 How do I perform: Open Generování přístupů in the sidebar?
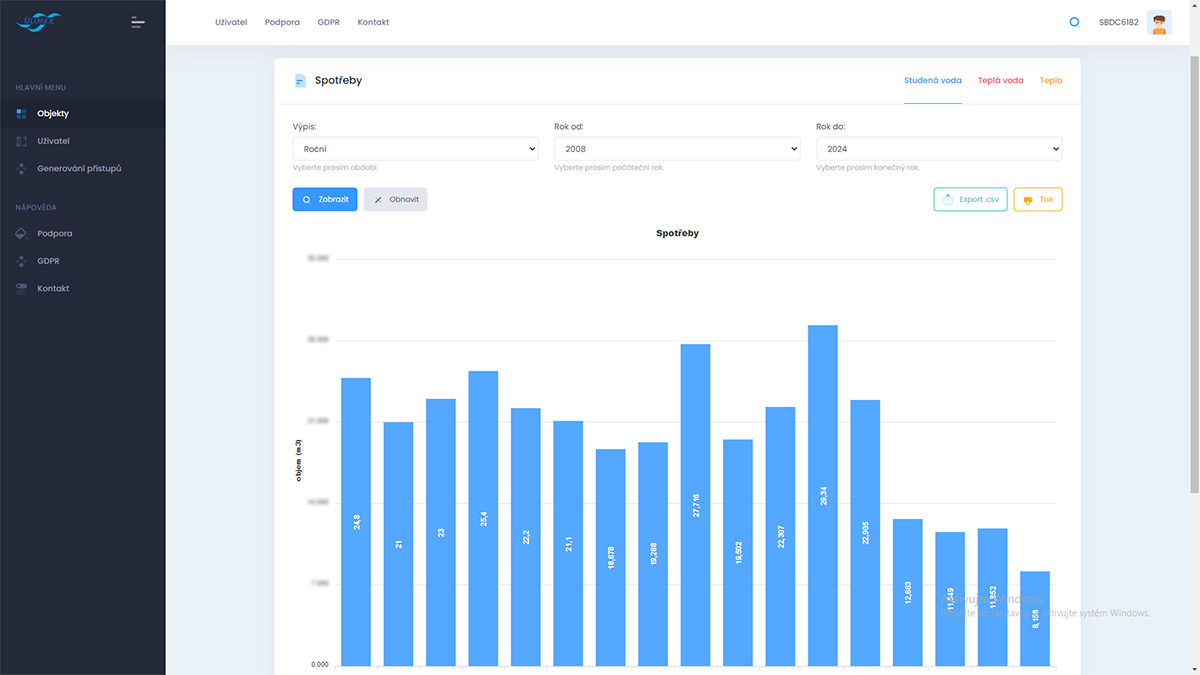(x=82, y=168)
